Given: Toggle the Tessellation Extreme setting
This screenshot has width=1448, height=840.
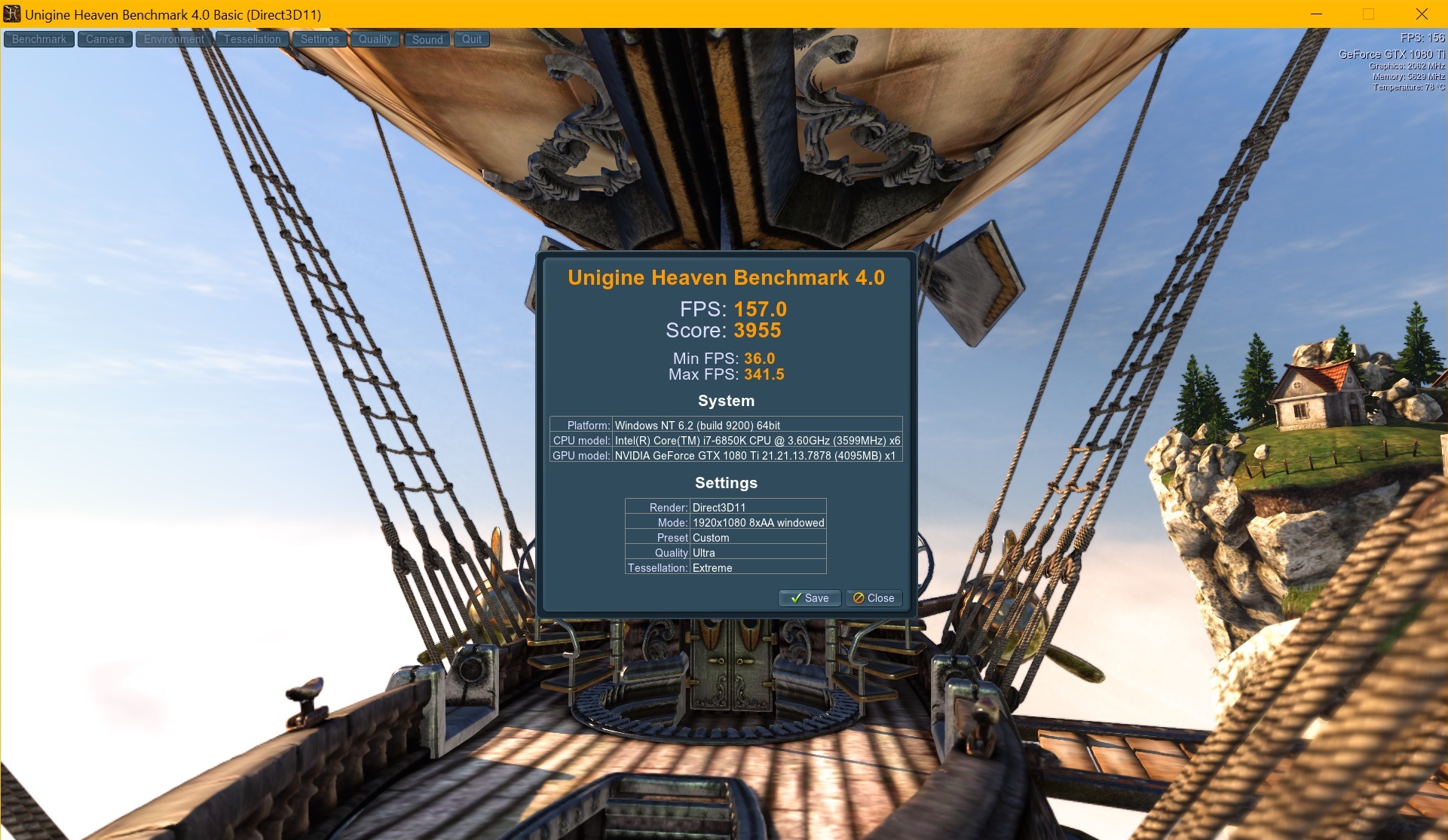Looking at the screenshot, I should [x=756, y=567].
